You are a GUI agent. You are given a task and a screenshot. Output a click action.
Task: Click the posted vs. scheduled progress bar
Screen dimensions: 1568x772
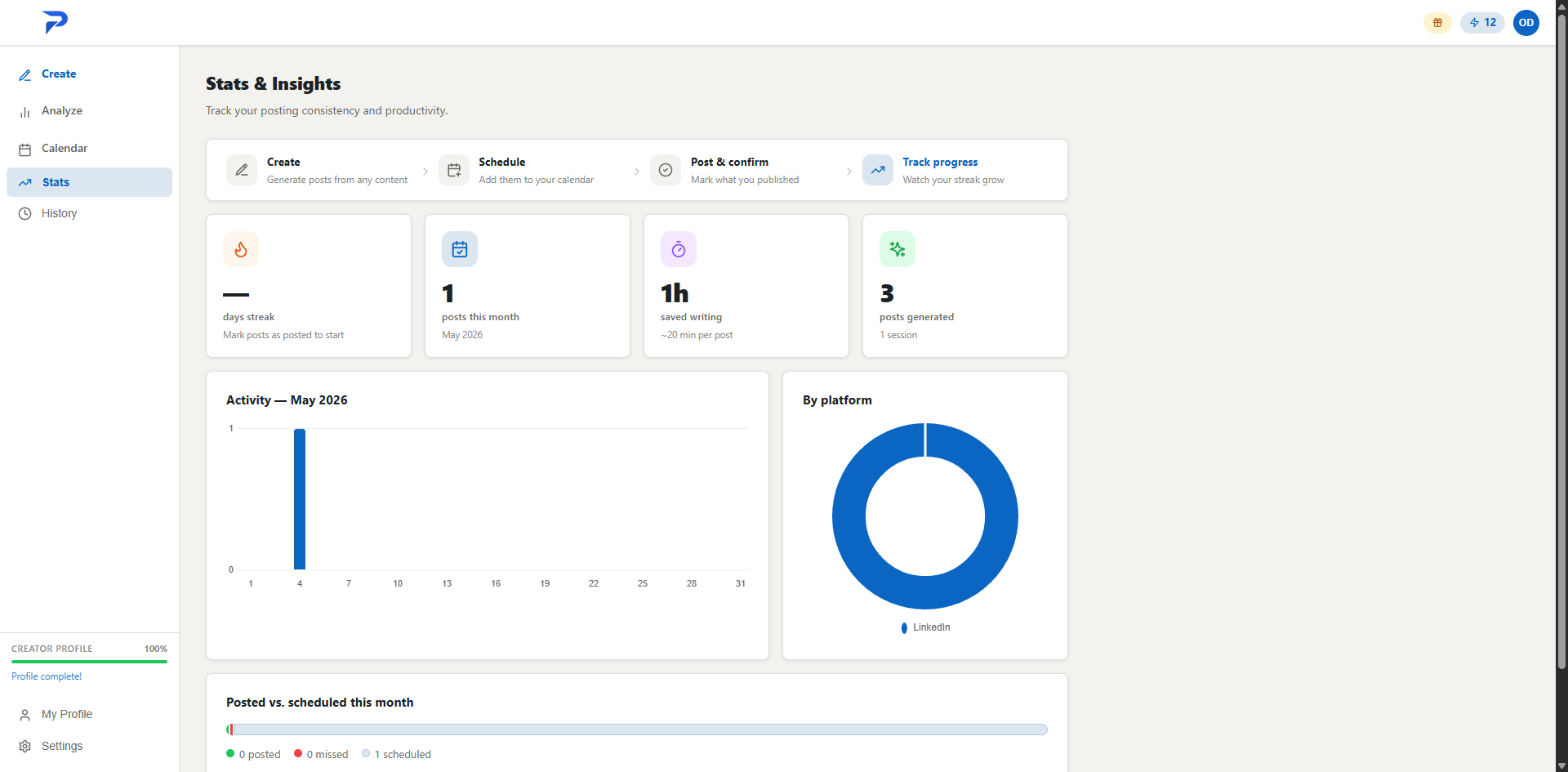[637, 730]
